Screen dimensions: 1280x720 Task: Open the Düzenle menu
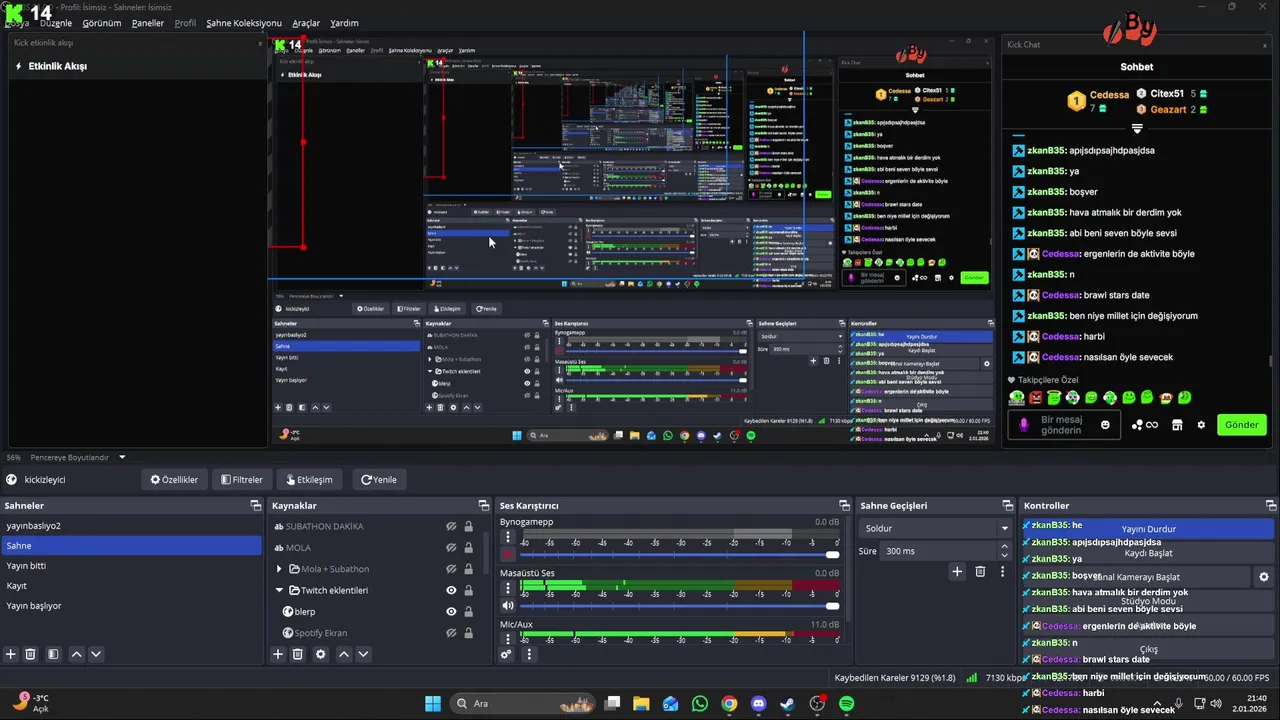(56, 23)
